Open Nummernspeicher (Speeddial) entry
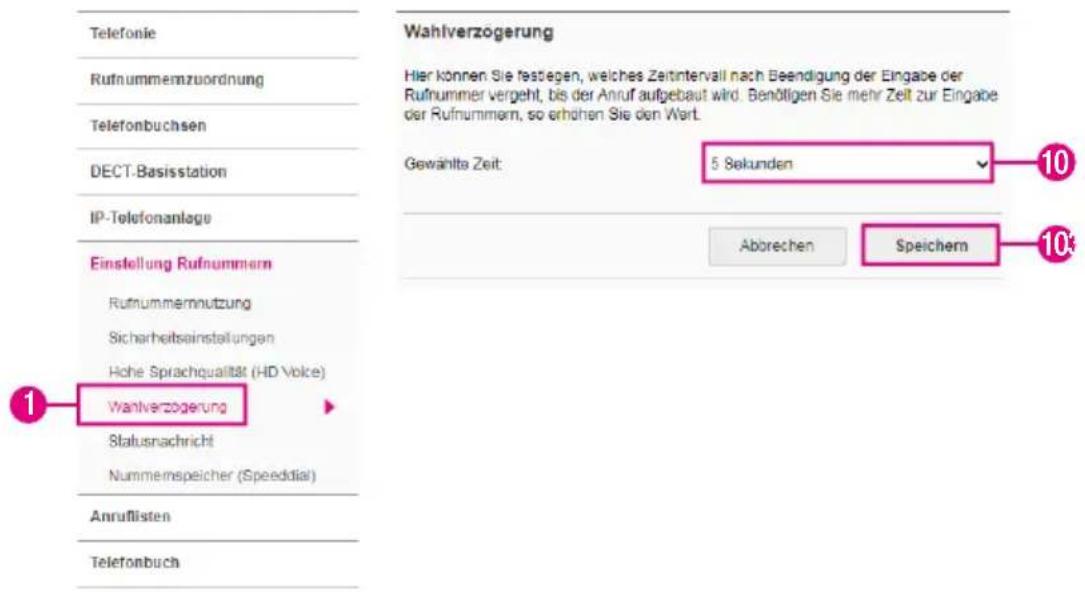 coord(212,476)
